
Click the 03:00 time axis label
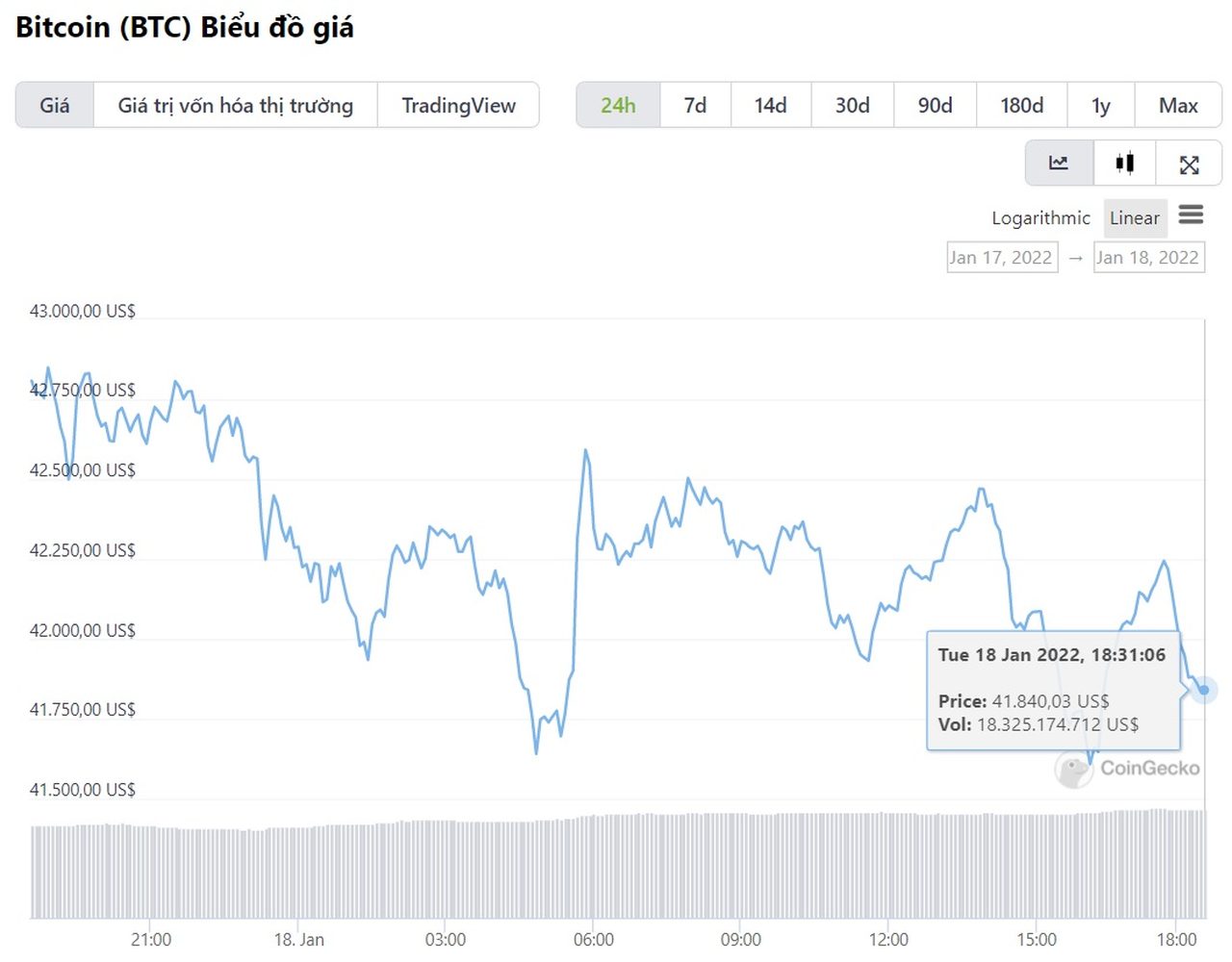[x=446, y=939]
